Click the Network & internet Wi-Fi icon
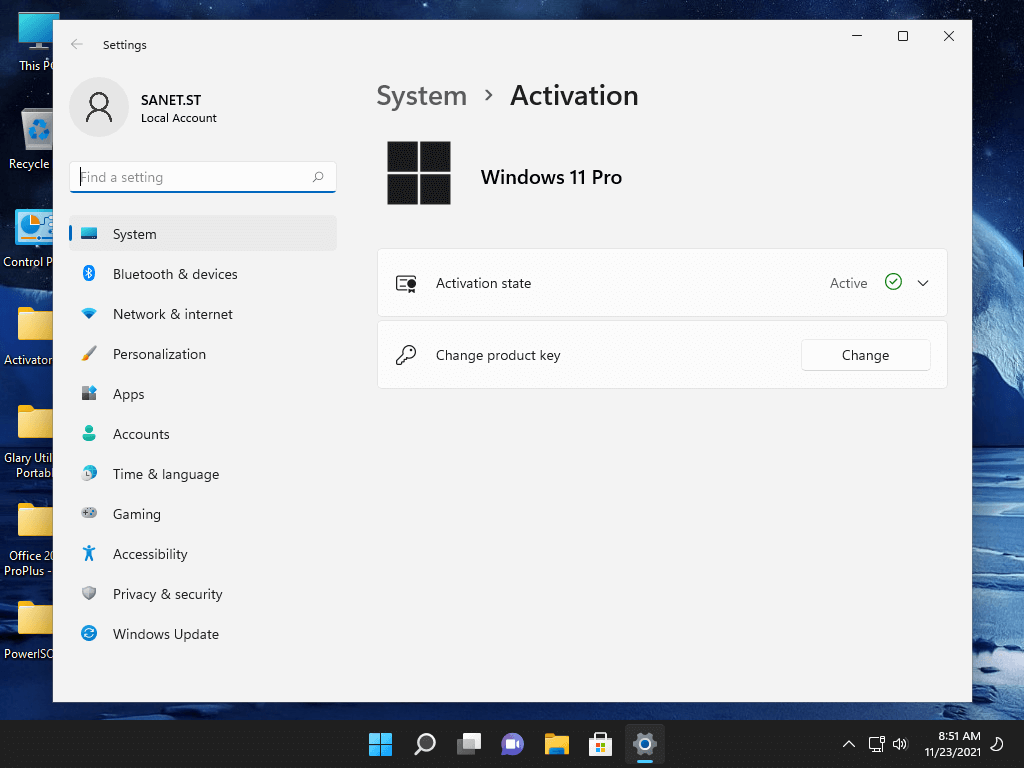1024x768 pixels. click(x=89, y=314)
